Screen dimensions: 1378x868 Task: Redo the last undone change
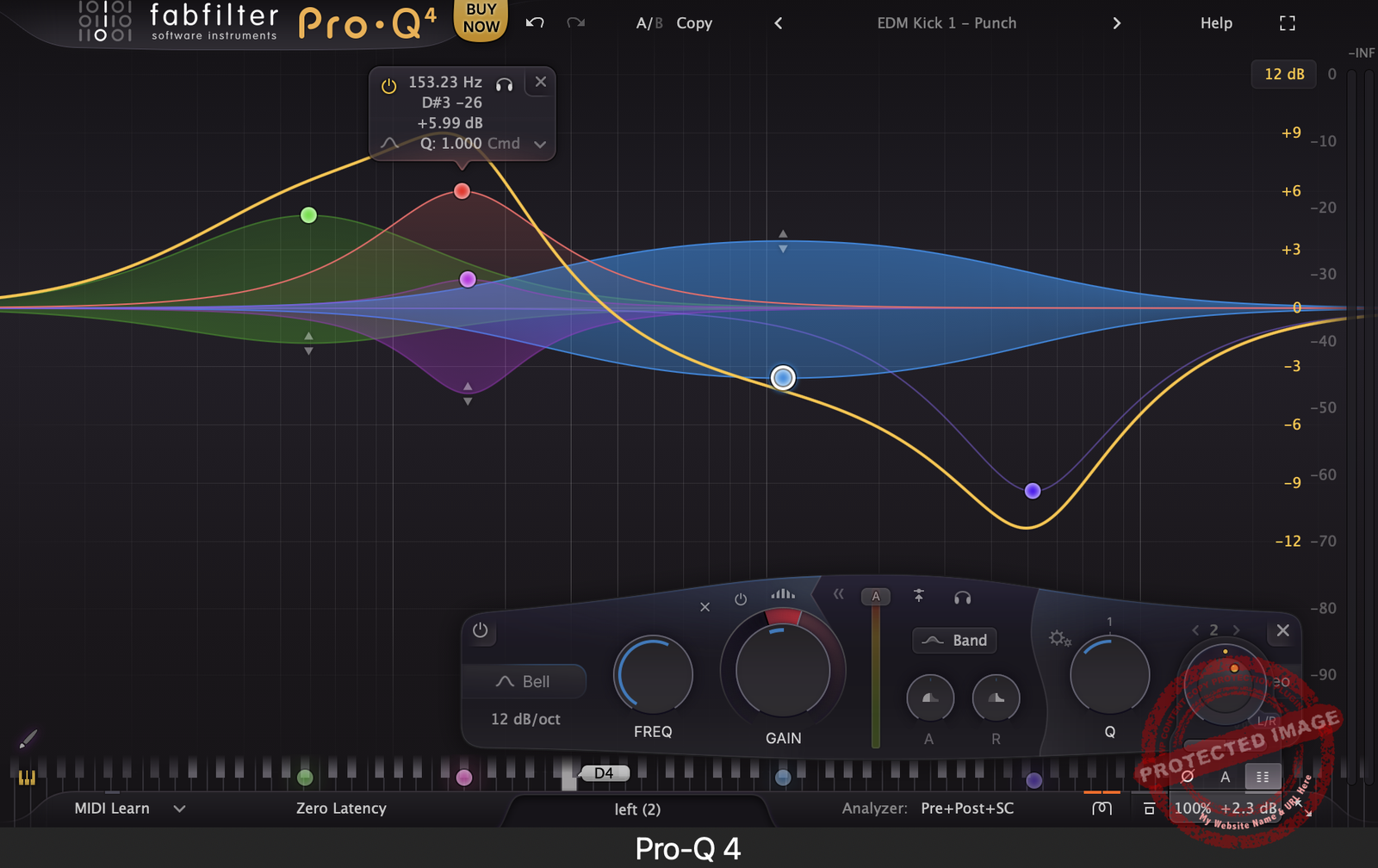(x=575, y=22)
